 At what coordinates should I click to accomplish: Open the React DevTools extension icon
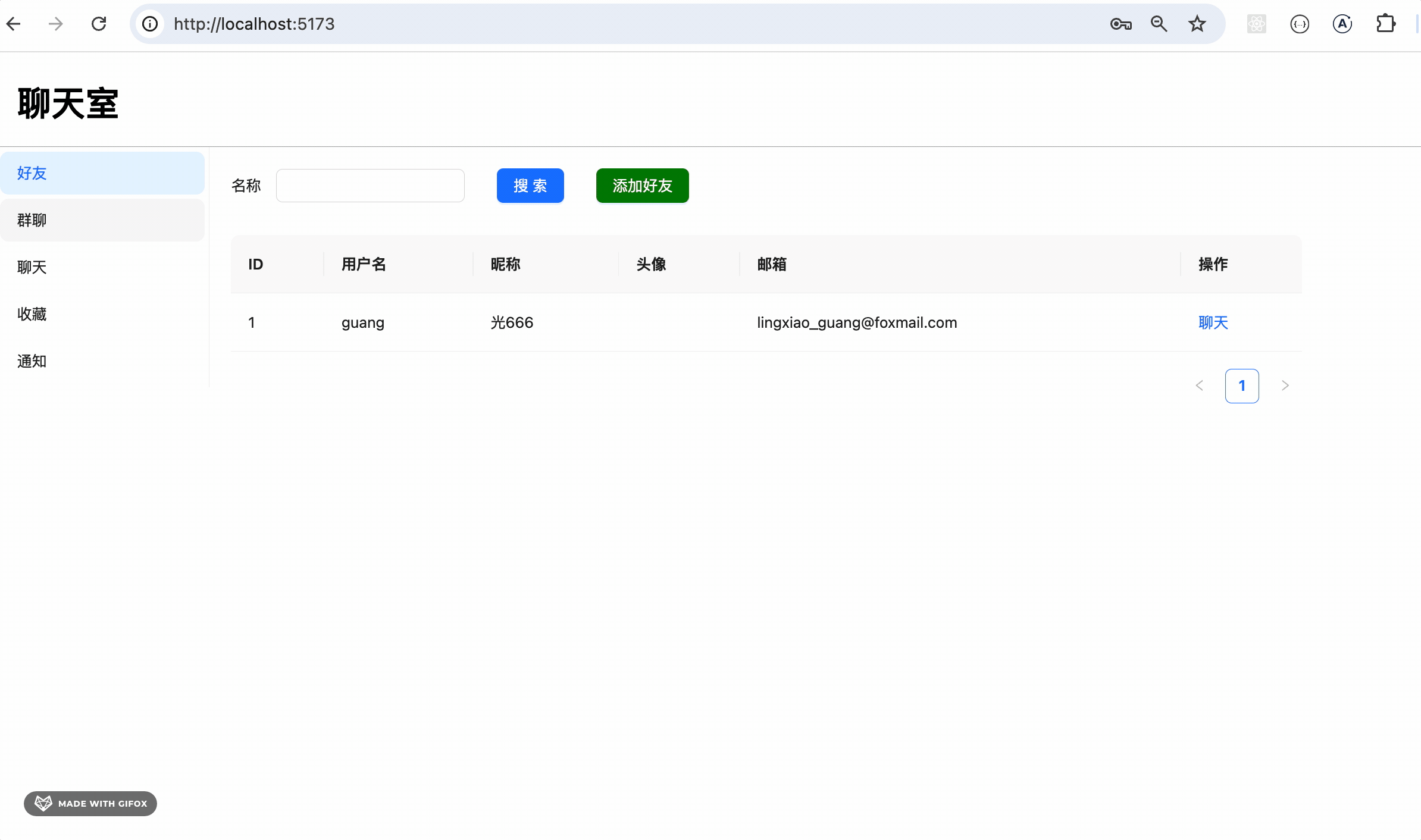[1256, 24]
